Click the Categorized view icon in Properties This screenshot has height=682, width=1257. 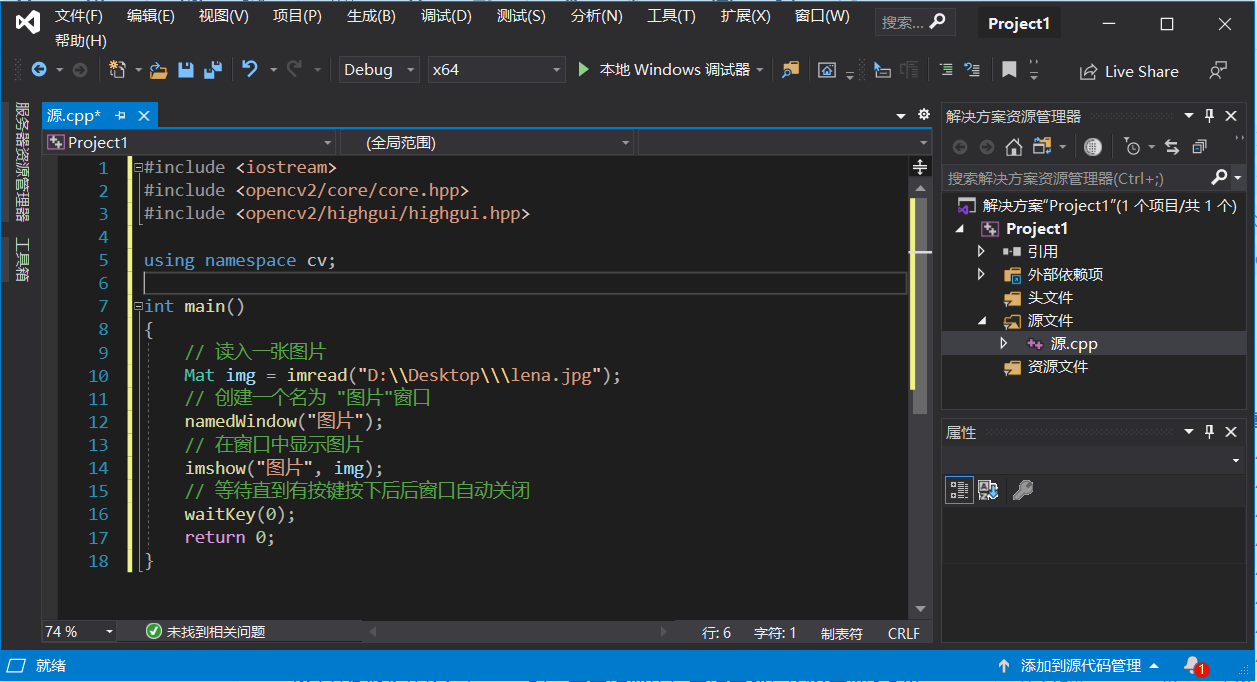[959, 490]
